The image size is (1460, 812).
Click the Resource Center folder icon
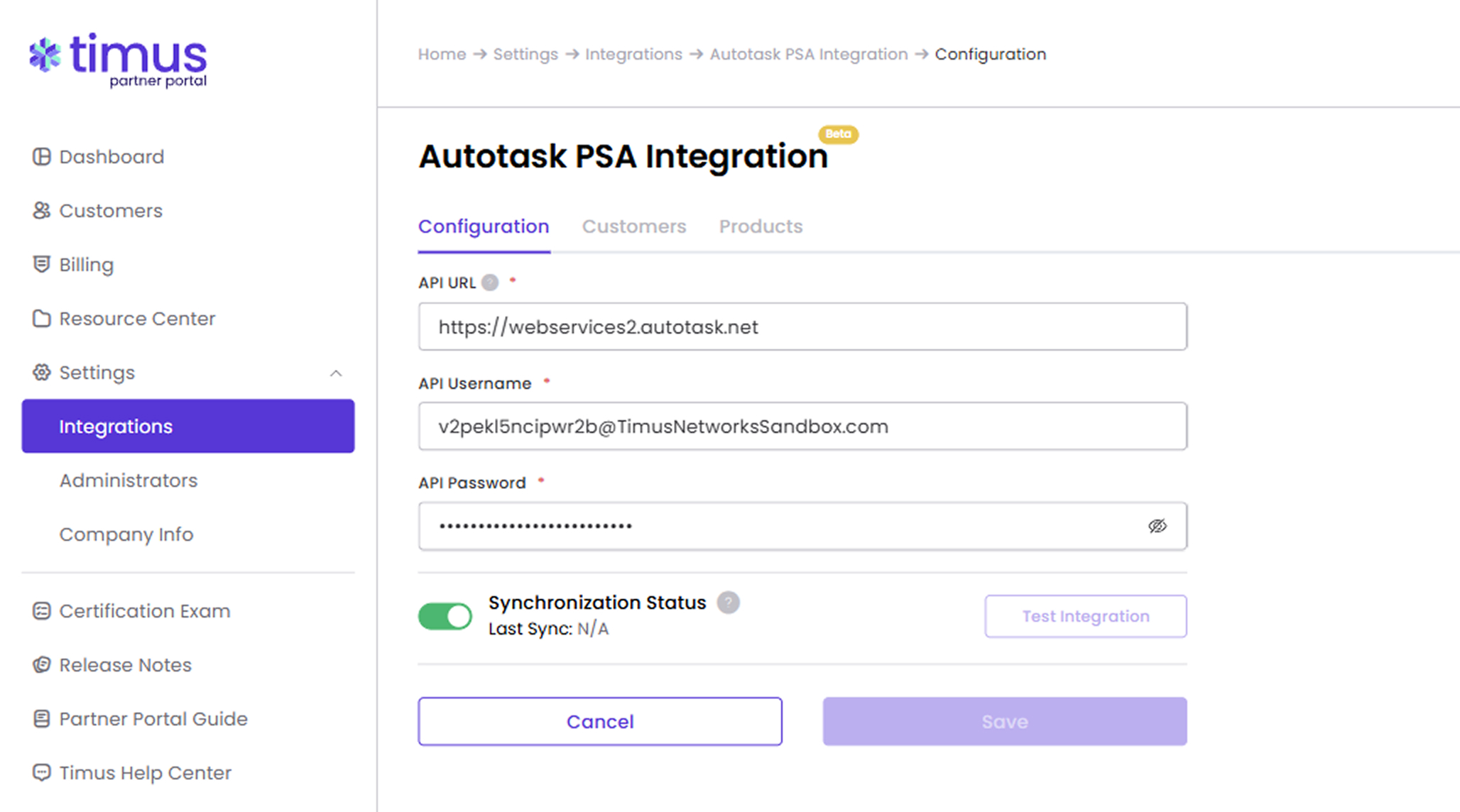[x=42, y=319]
